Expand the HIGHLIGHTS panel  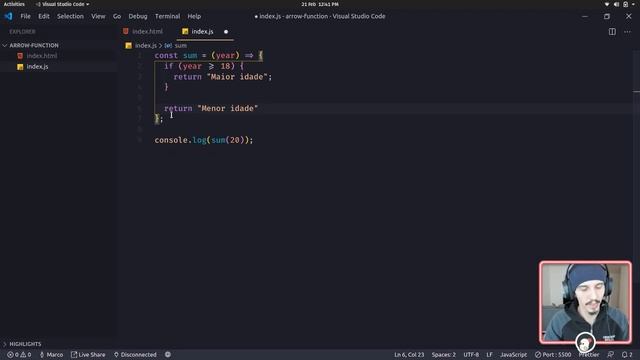click(x=25, y=344)
